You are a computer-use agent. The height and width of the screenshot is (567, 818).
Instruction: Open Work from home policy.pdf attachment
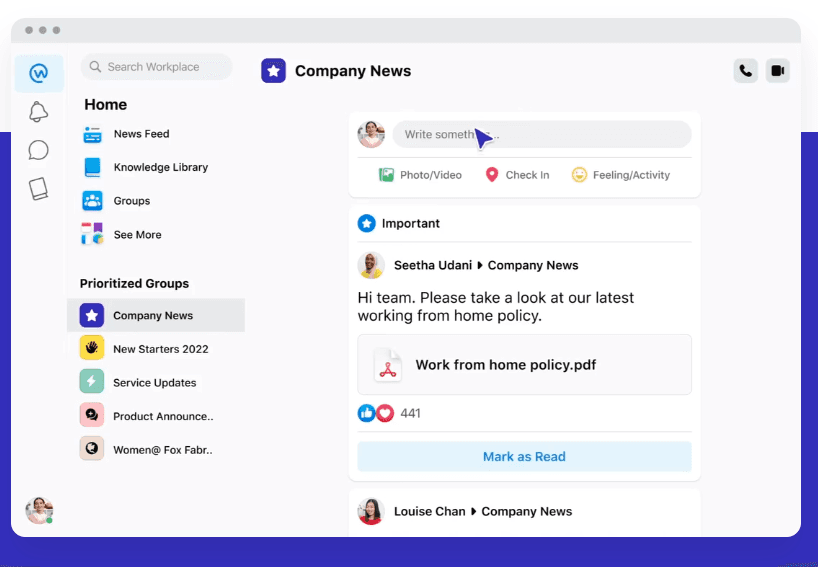(524, 365)
